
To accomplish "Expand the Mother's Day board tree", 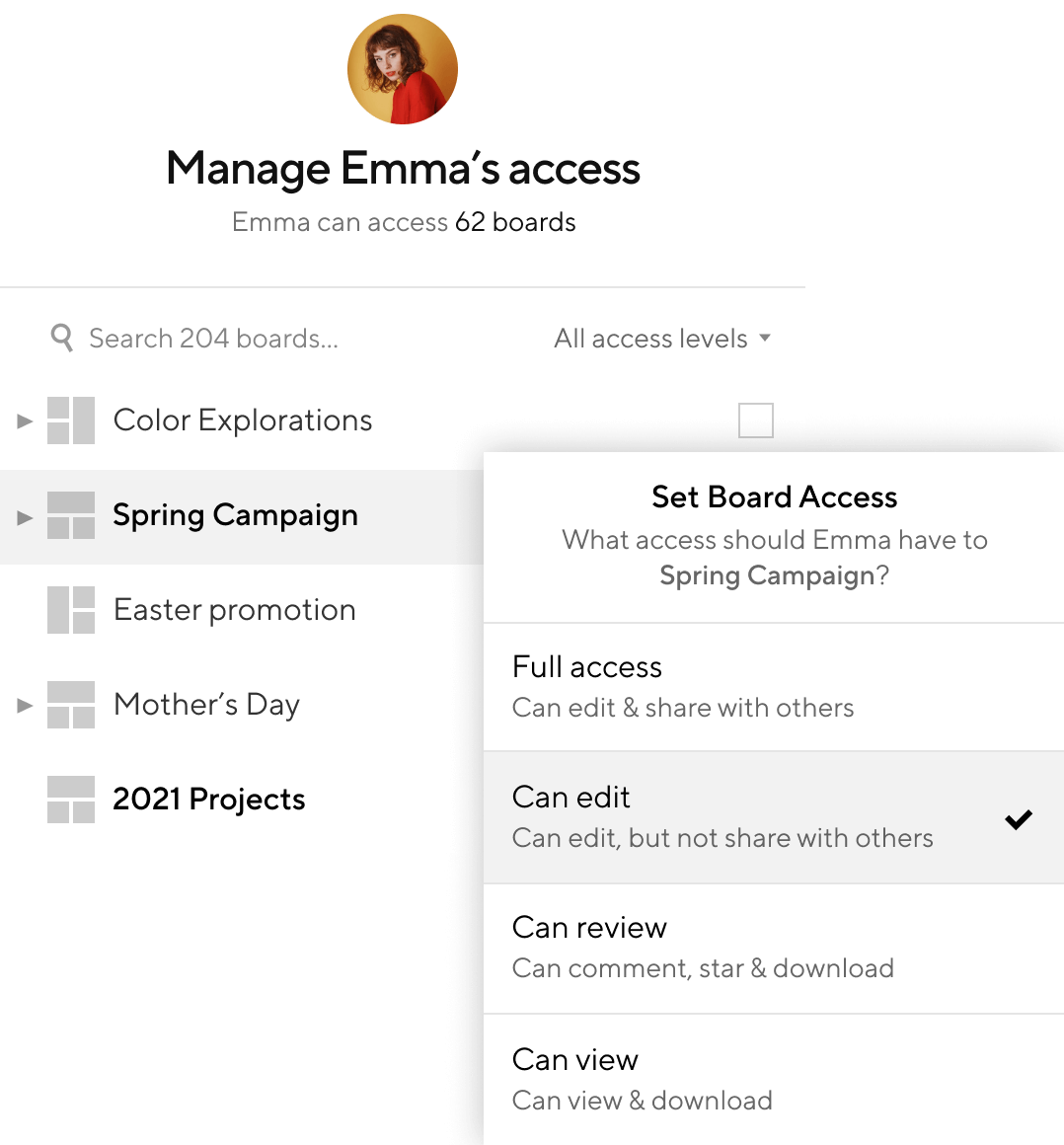I will [25, 705].
